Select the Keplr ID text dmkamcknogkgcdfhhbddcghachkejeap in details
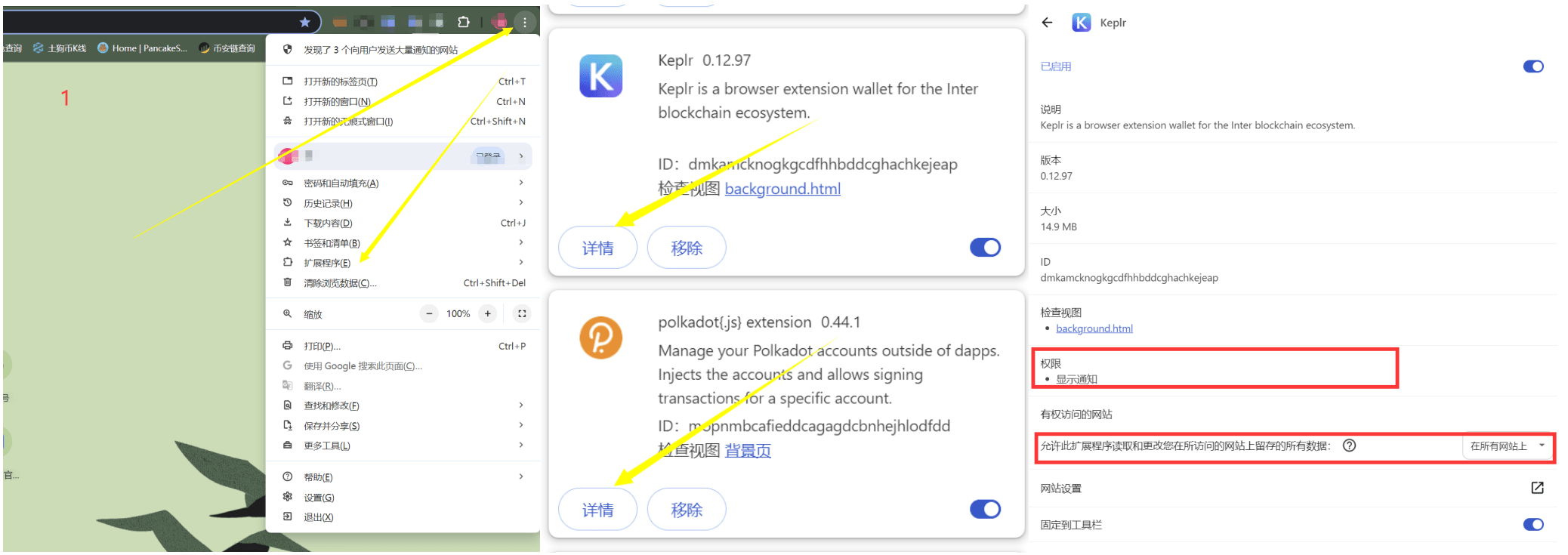1568x555 pixels. coord(1129,278)
